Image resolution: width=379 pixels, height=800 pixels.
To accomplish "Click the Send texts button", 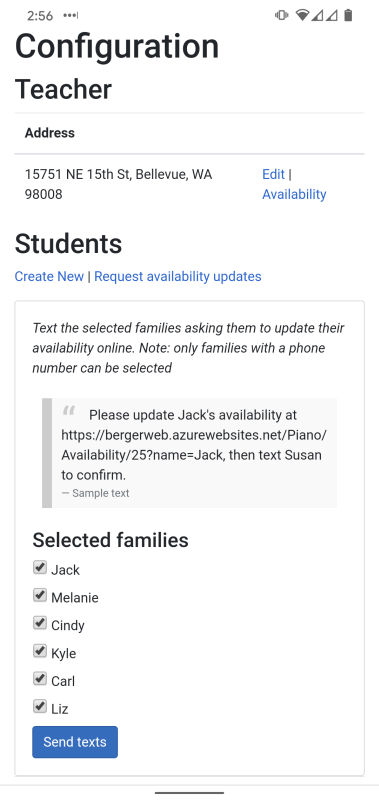I will click(75, 742).
